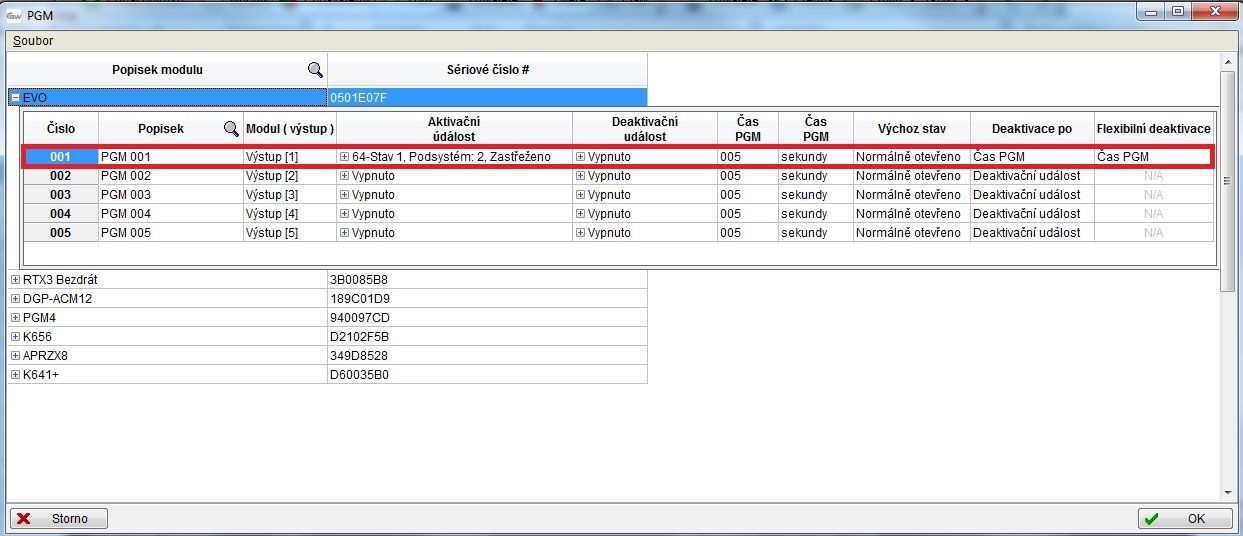Open the Soubor menu
This screenshot has width=1243, height=536.
33,41
